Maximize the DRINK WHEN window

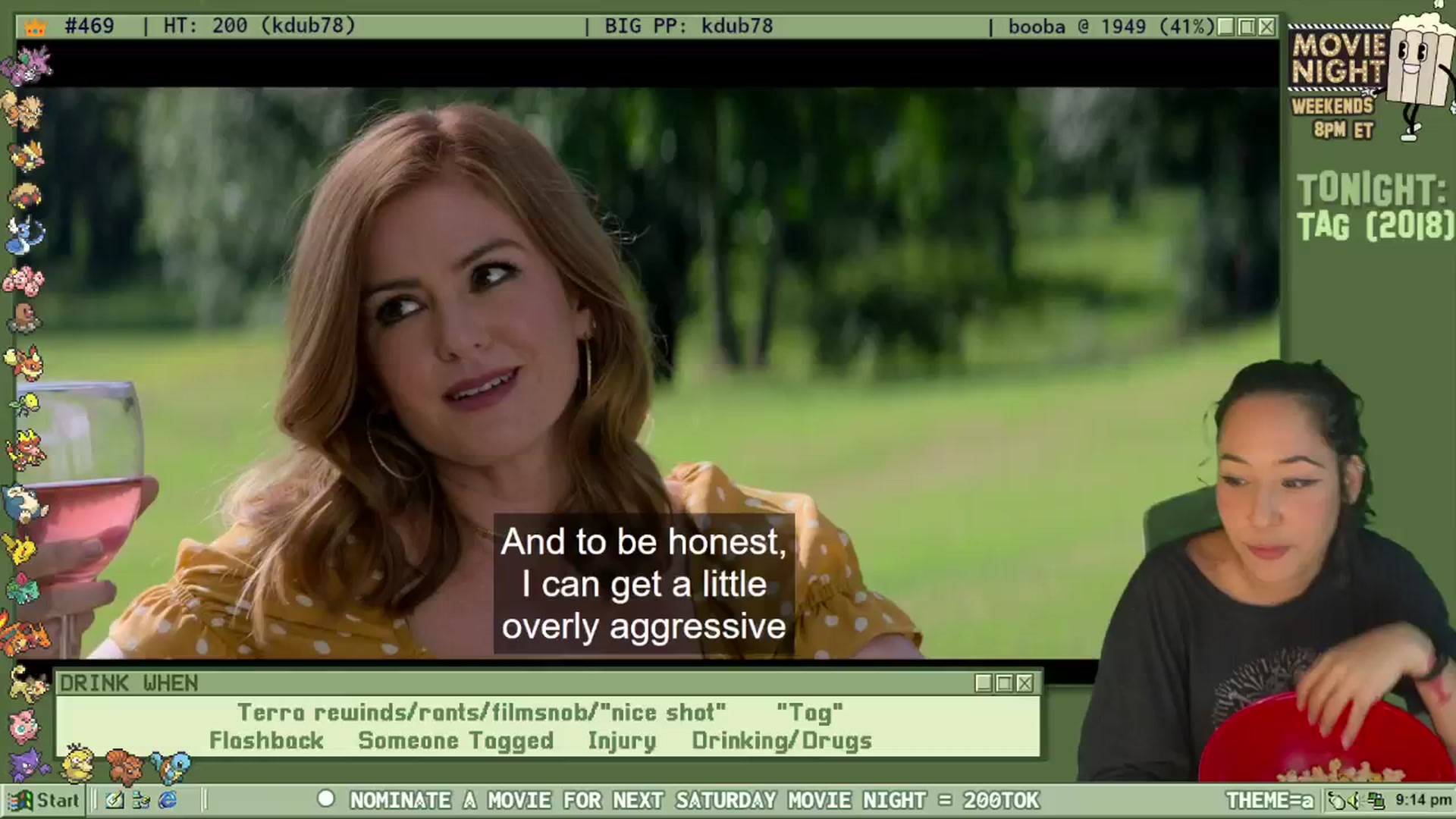coord(1004,683)
